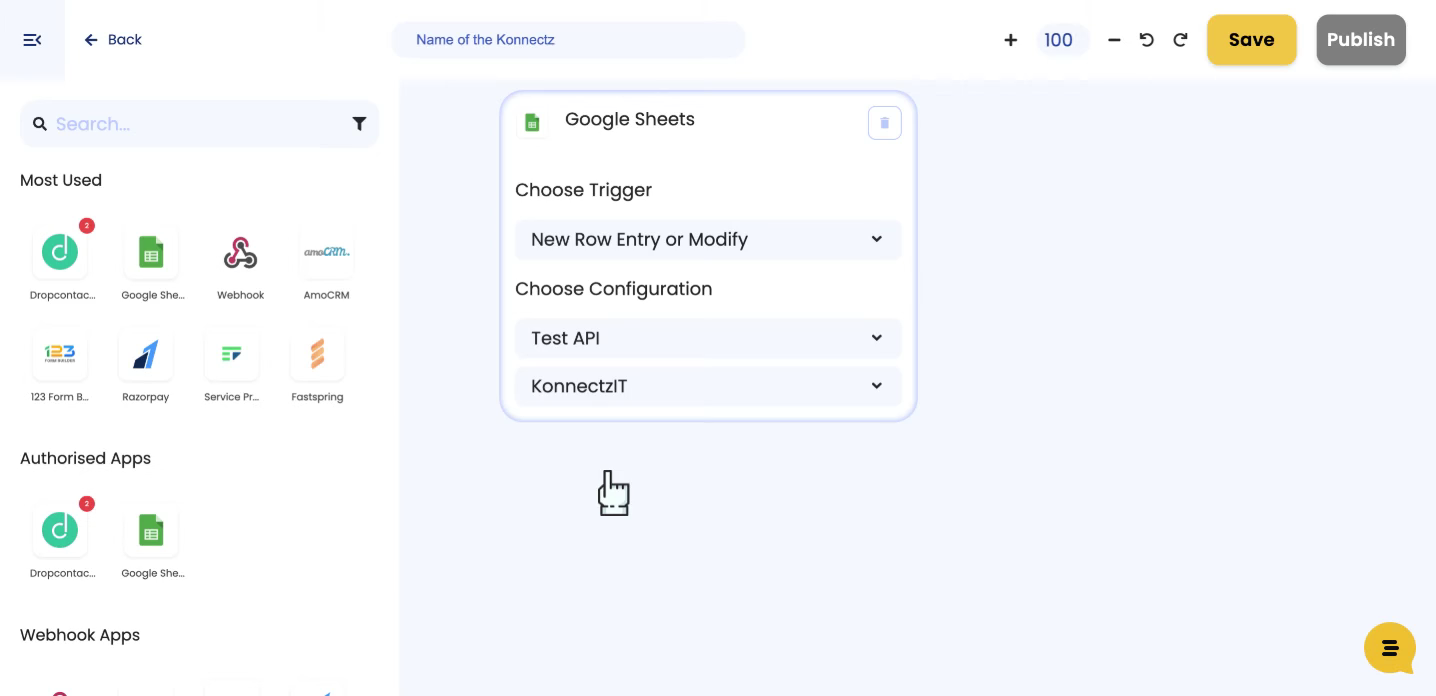
Task: Collapse the sidebar with the menu icon
Action: pos(32,40)
